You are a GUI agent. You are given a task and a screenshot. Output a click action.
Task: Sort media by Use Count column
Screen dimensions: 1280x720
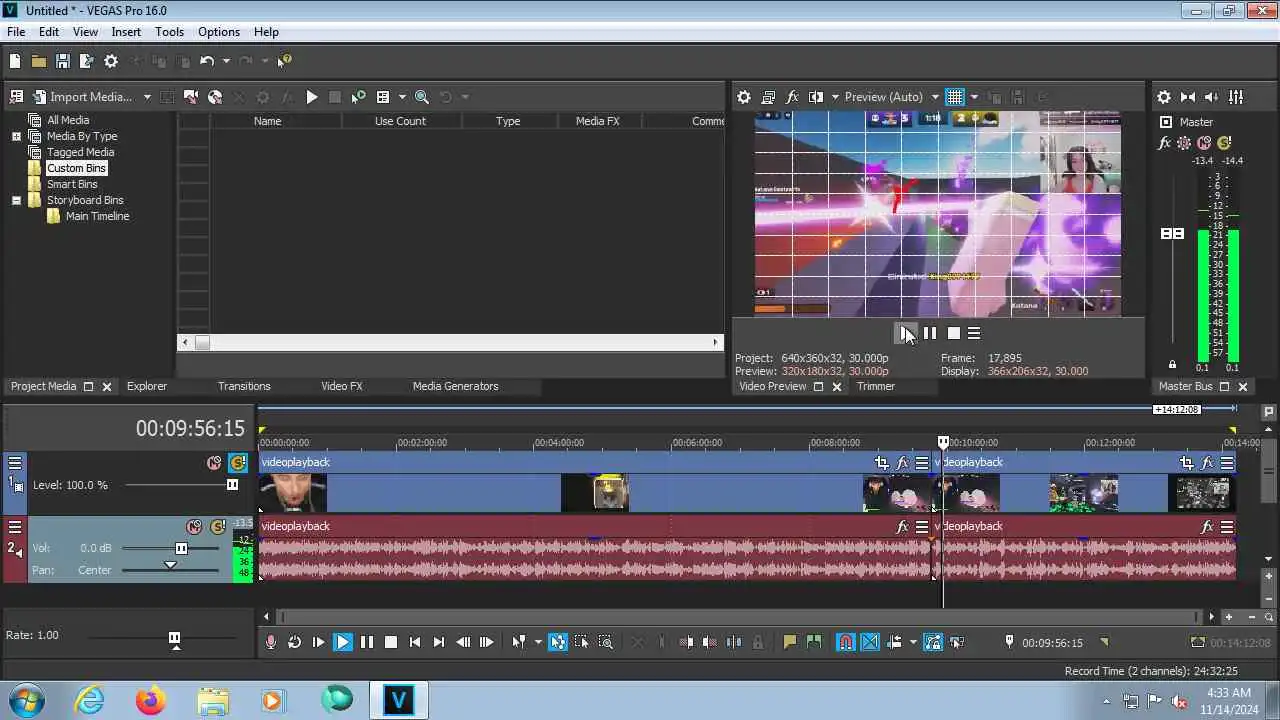(x=400, y=121)
